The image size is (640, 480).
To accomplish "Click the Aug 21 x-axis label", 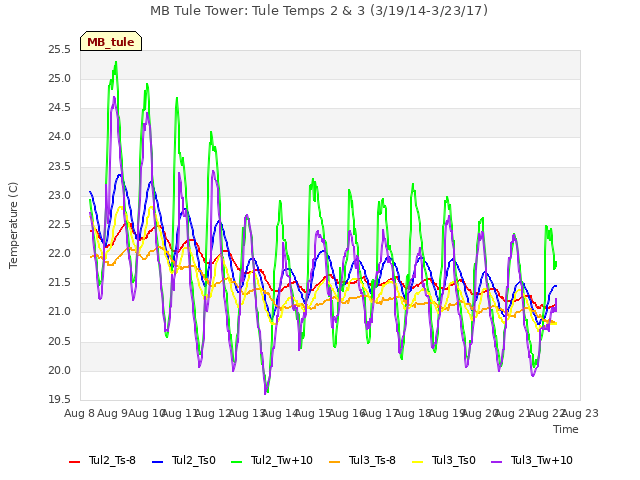I will pyautogui.click(x=513, y=413).
